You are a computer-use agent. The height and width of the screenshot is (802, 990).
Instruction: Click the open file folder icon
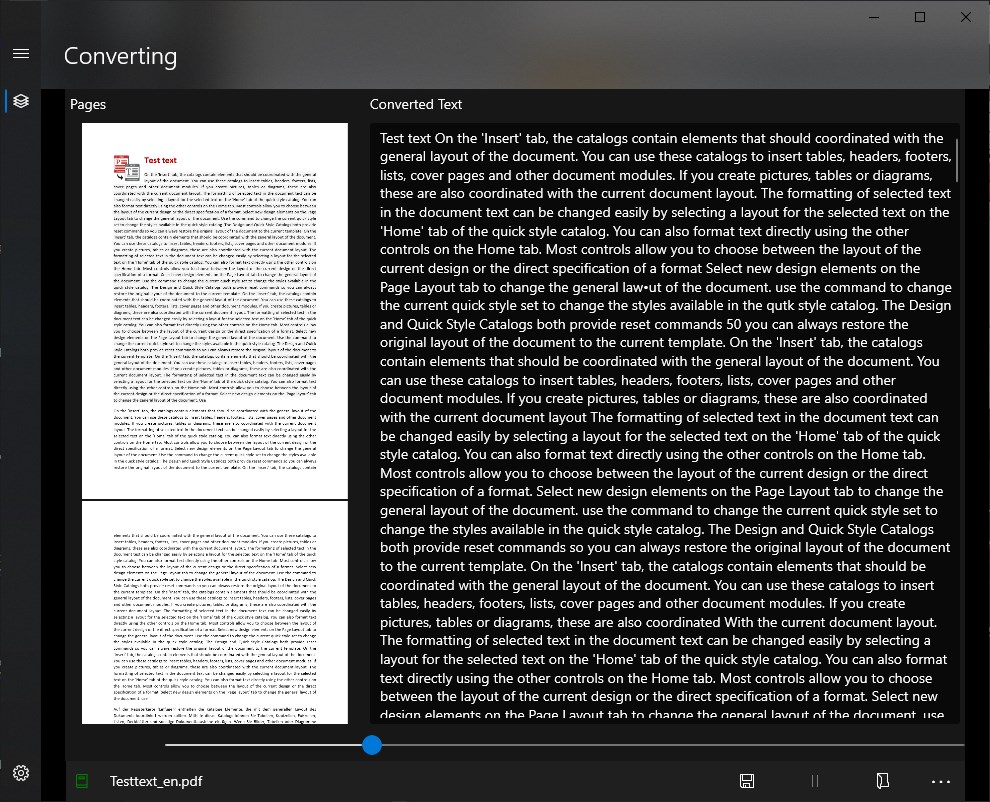point(883,781)
